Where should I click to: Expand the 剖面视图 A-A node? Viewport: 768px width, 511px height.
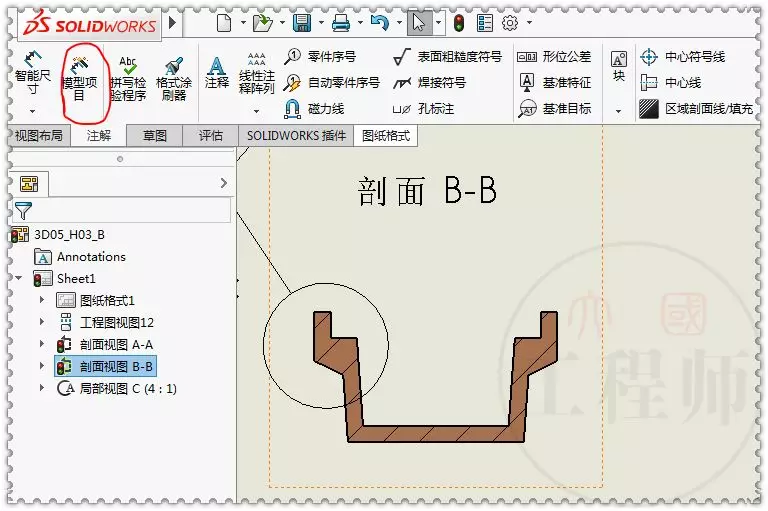click(42, 344)
